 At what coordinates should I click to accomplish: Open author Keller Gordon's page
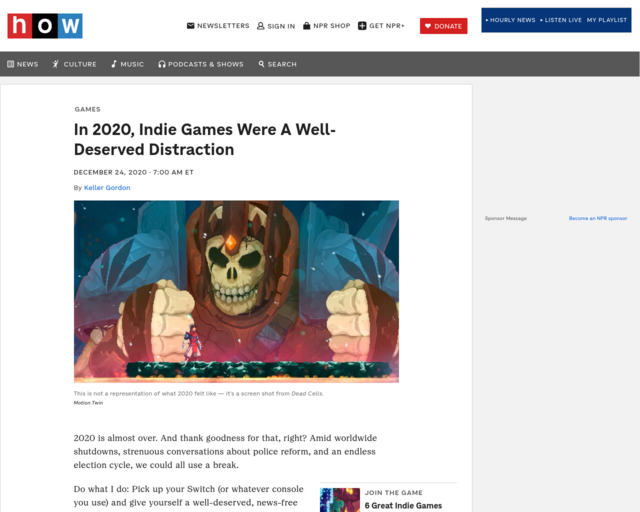coord(107,188)
